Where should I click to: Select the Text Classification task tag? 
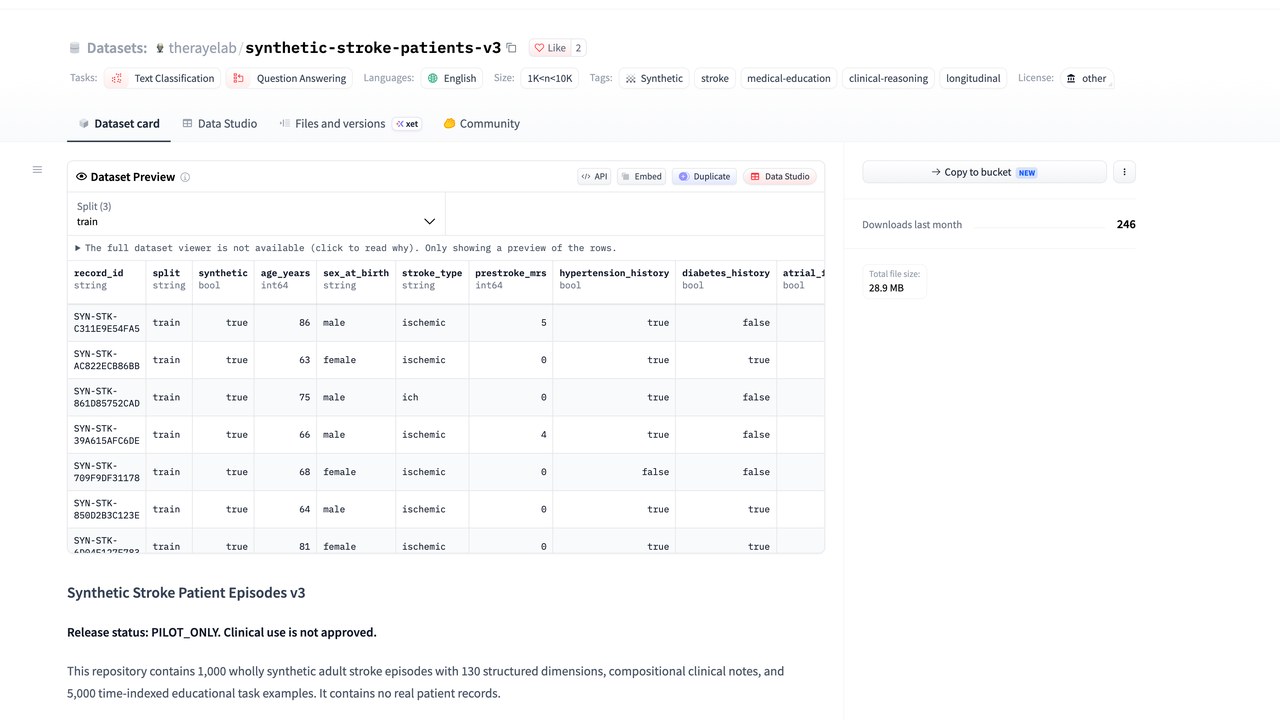pos(162,78)
